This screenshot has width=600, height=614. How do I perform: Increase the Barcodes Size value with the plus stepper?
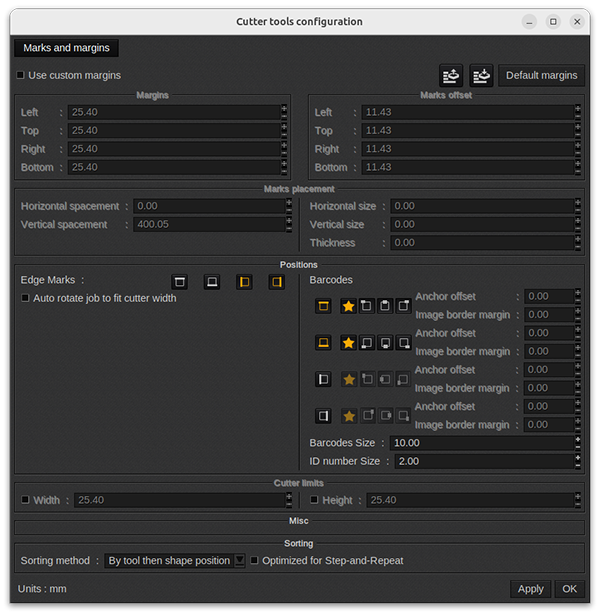[577, 439]
